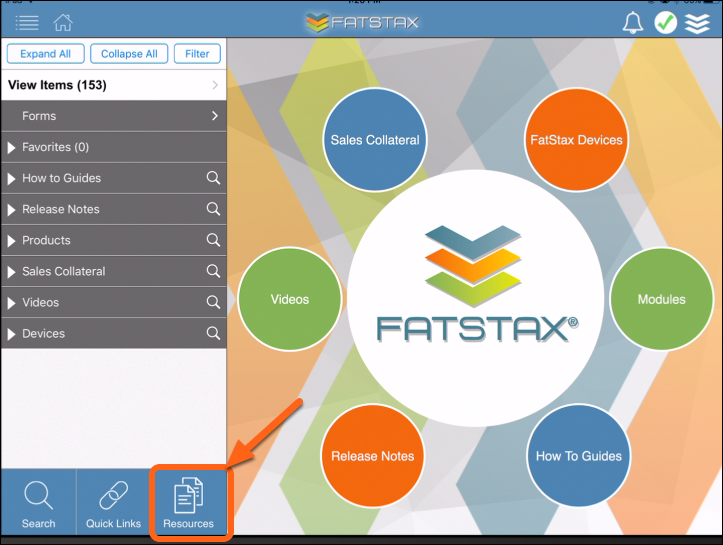Viewport: 723px width, 545px height.
Task: Click Collapse All button
Action: [x=129, y=53]
